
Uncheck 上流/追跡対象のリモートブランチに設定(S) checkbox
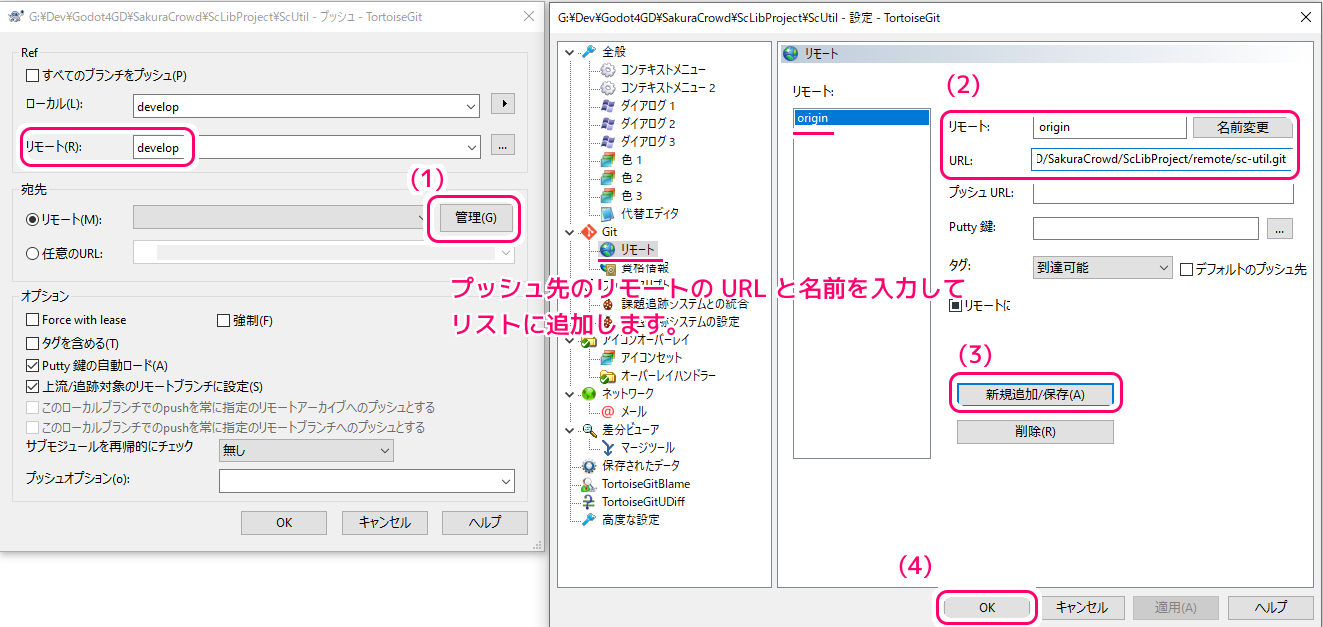click(33, 386)
